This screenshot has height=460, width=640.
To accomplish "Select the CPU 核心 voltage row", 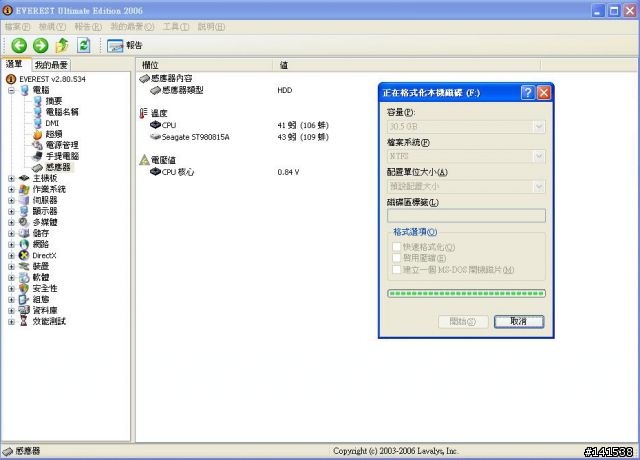I will click(225, 172).
